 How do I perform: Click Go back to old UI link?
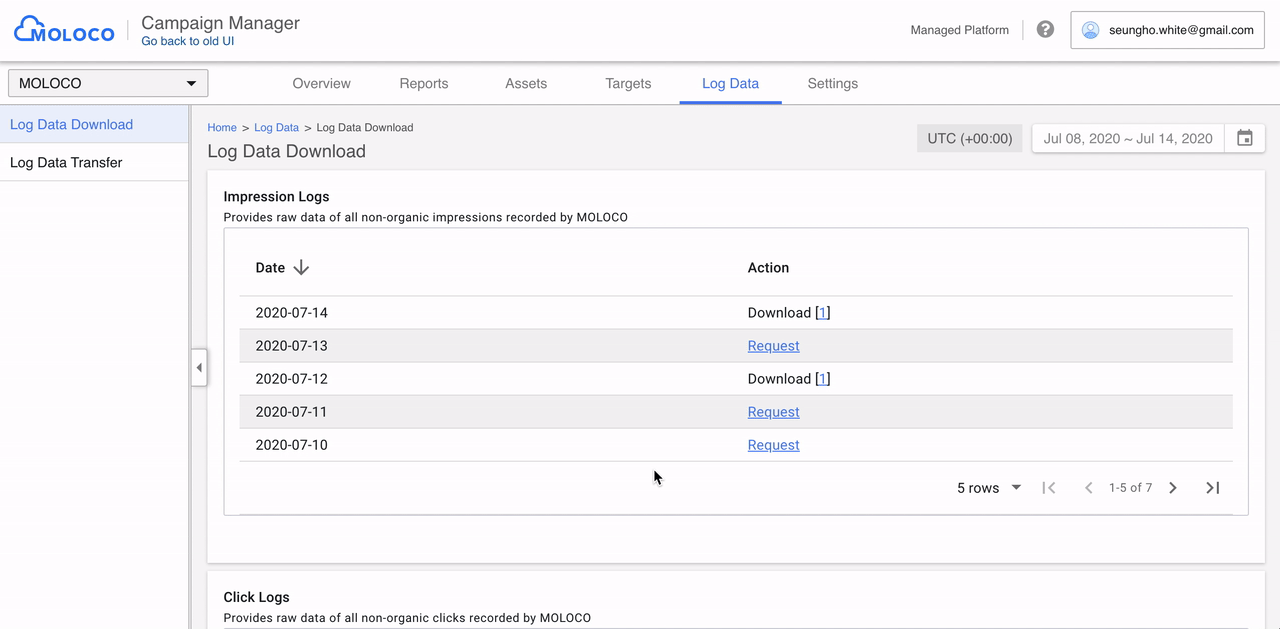188,41
